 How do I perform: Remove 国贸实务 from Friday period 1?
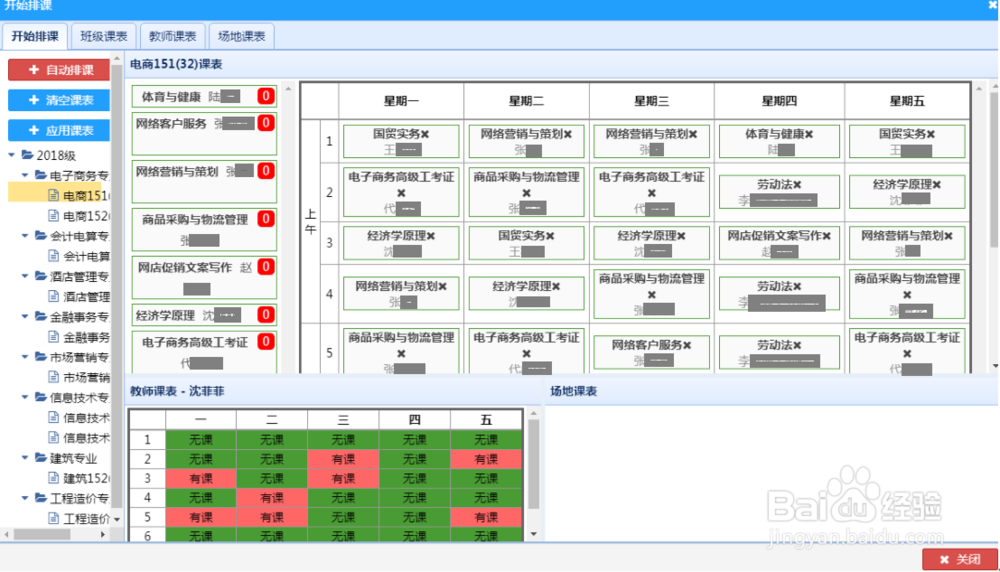pyautogui.click(x=931, y=135)
